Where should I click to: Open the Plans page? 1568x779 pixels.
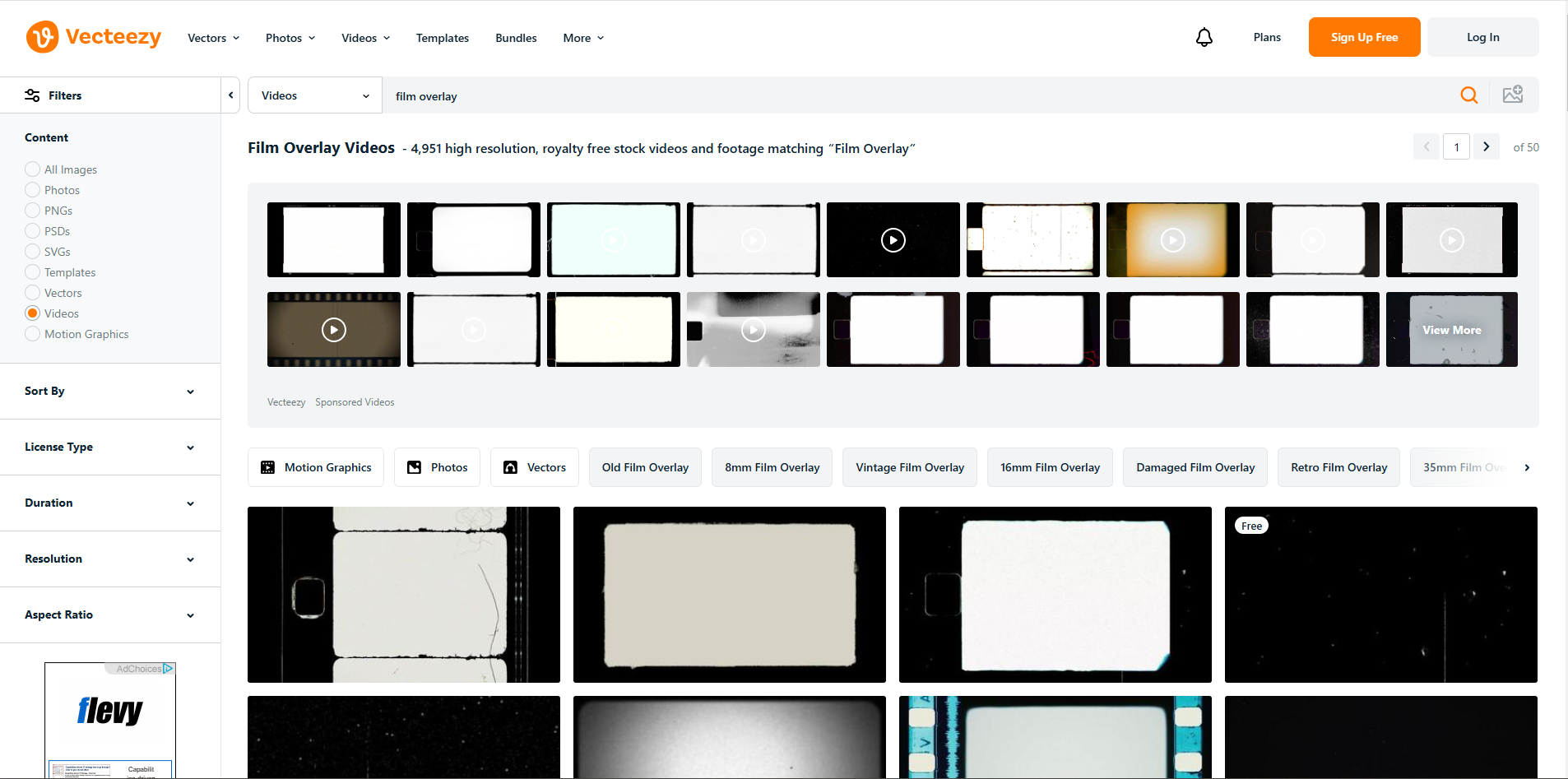pyautogui.click(x=1267, y=37)
